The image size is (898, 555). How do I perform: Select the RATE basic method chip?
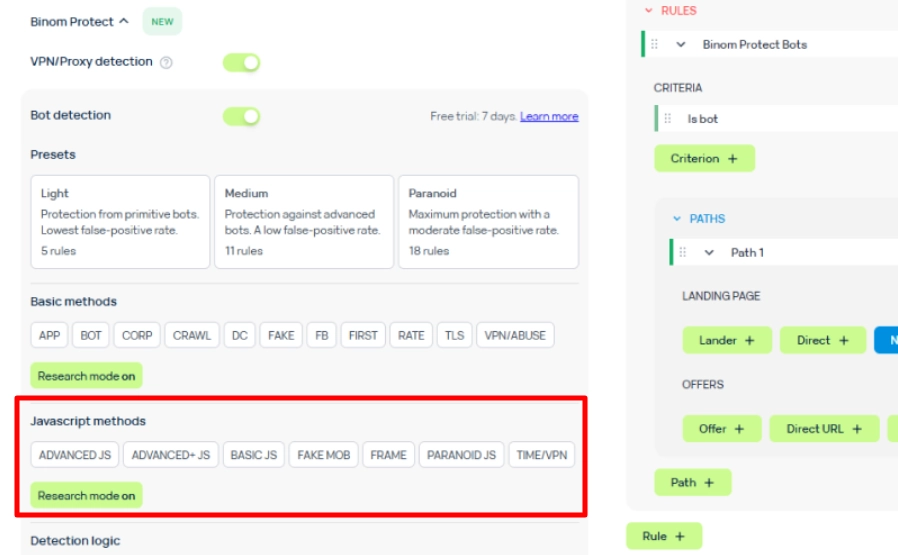[x=411, y=335]
